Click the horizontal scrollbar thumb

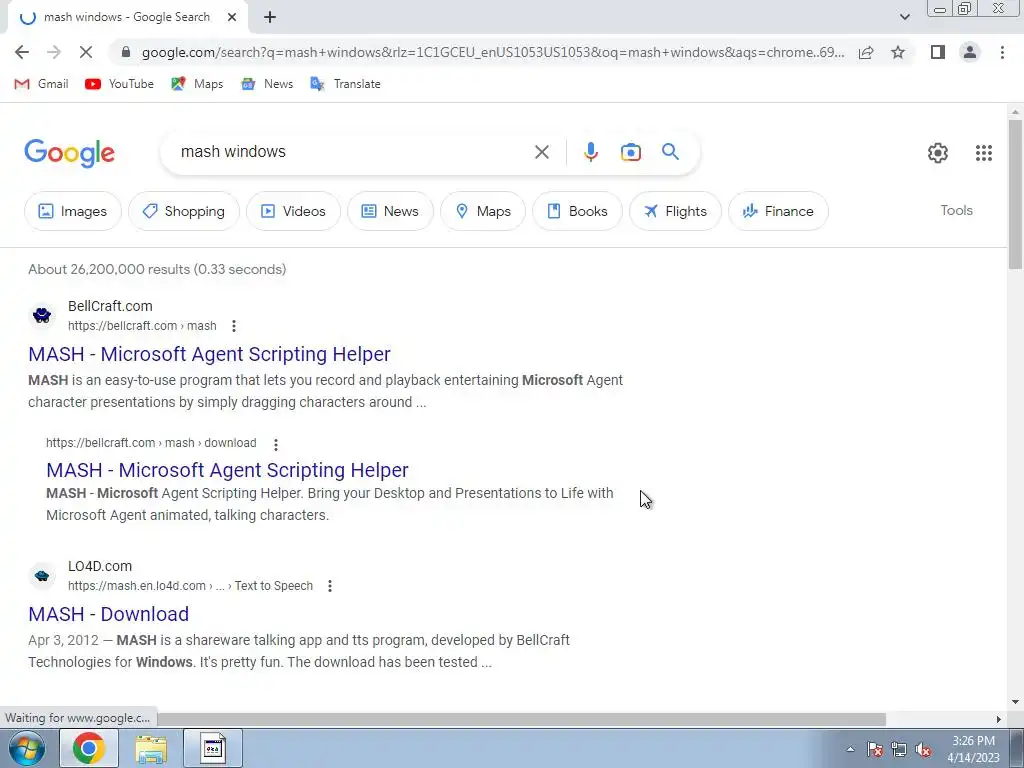coord(521,719)
